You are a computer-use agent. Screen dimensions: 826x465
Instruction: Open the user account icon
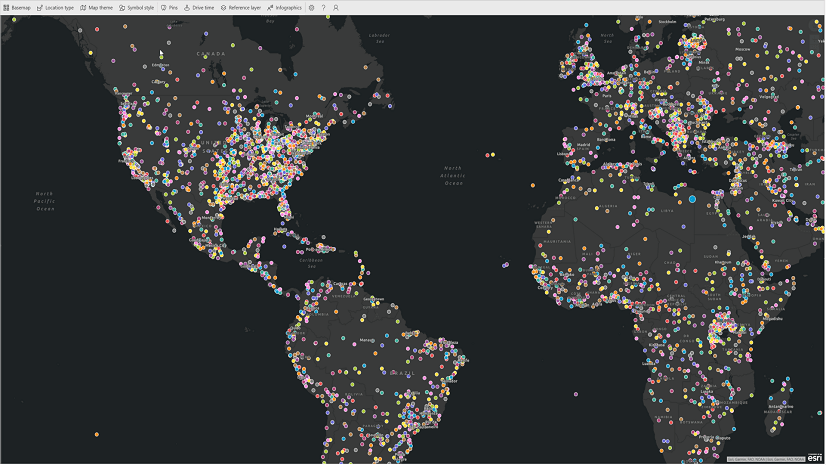point(336,8)
